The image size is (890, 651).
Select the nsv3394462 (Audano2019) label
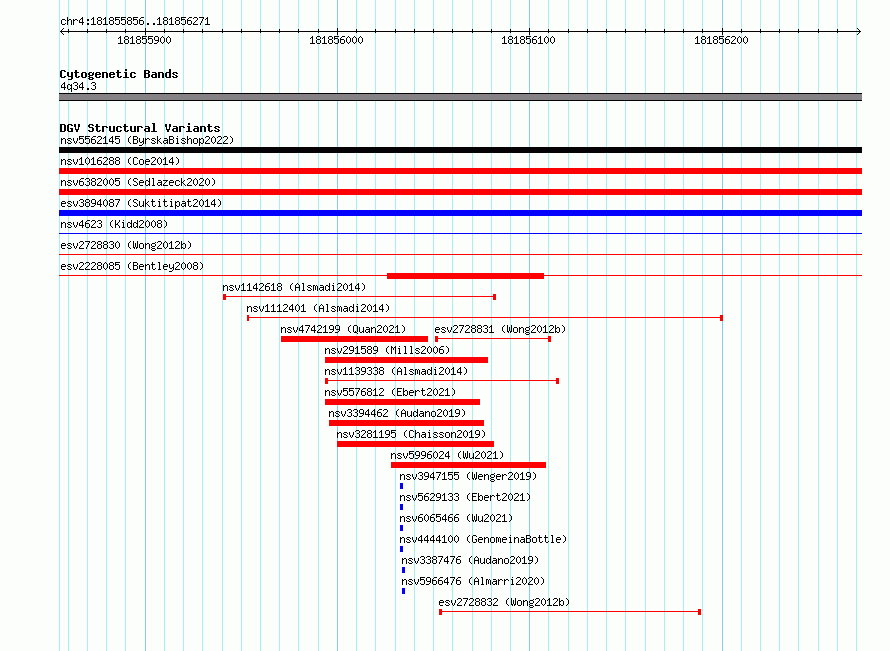(397, 413)
